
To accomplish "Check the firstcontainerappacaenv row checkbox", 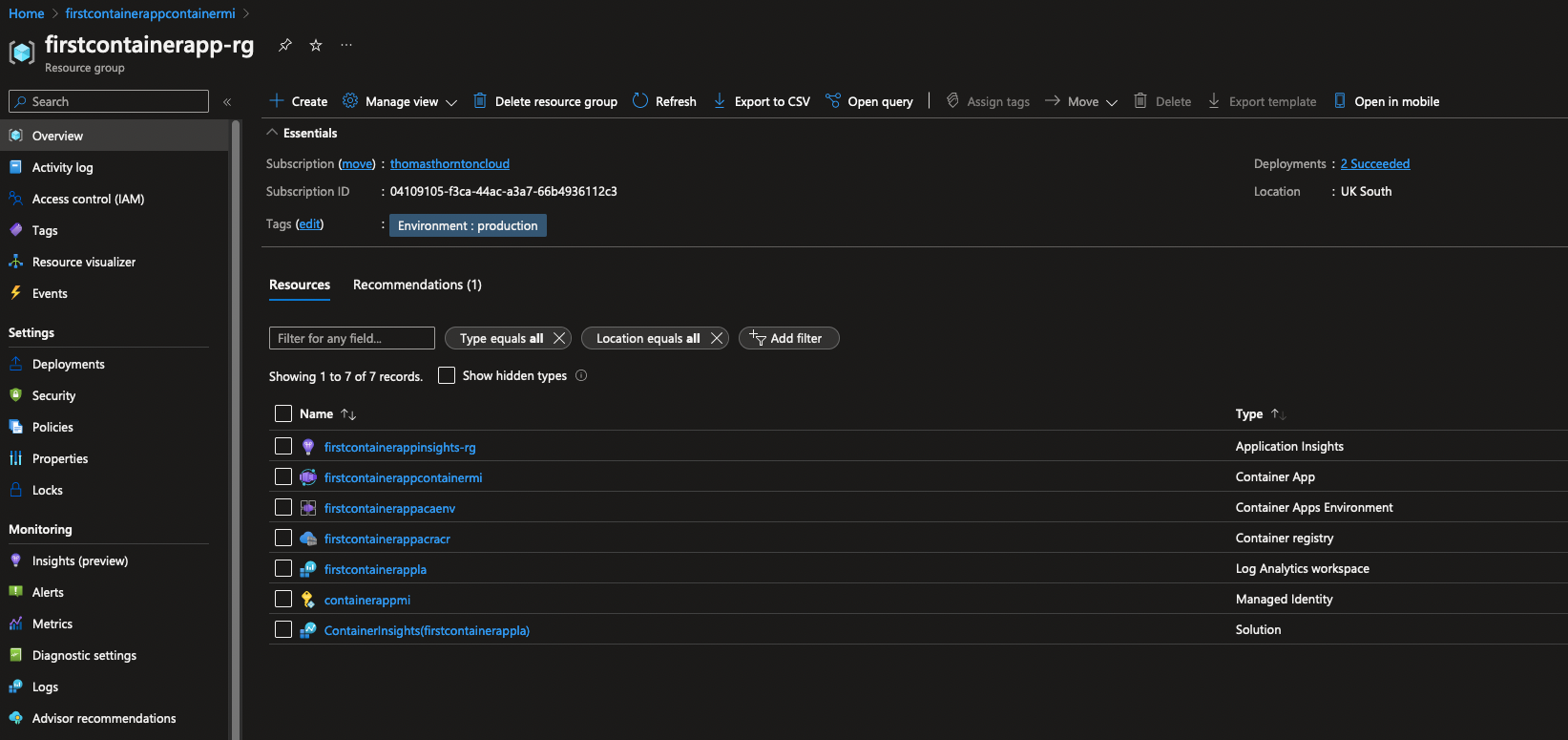I will coord(283,507).
